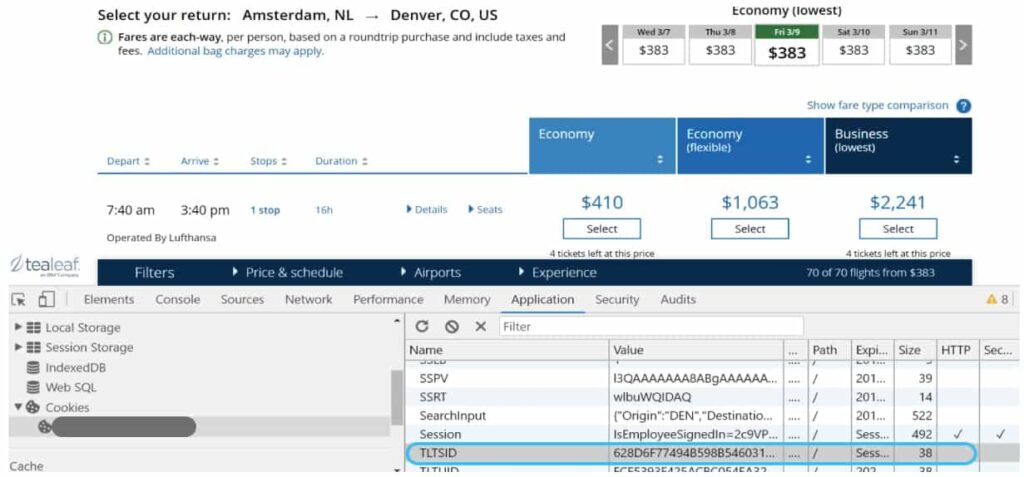
Task: Select the Web SQL entry
Action: coord(61,387)
